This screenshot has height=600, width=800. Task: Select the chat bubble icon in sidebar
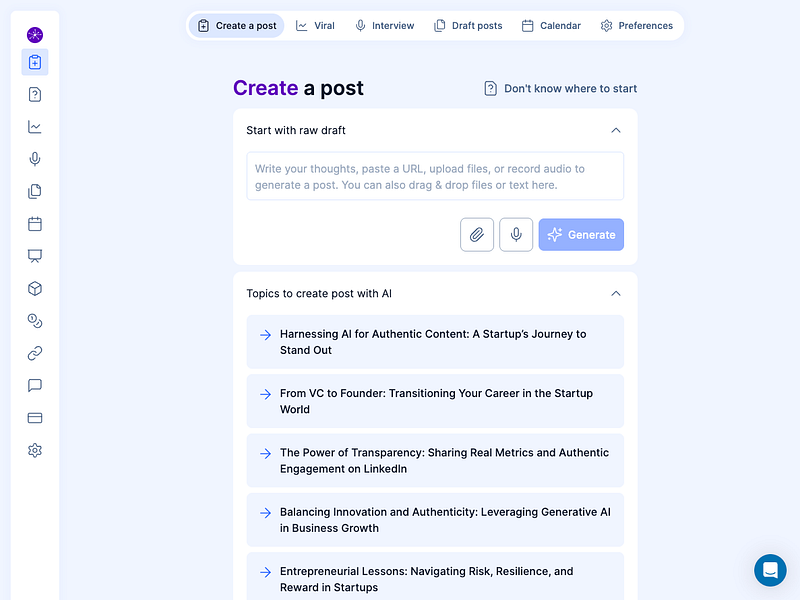click(x=35, y=385)
